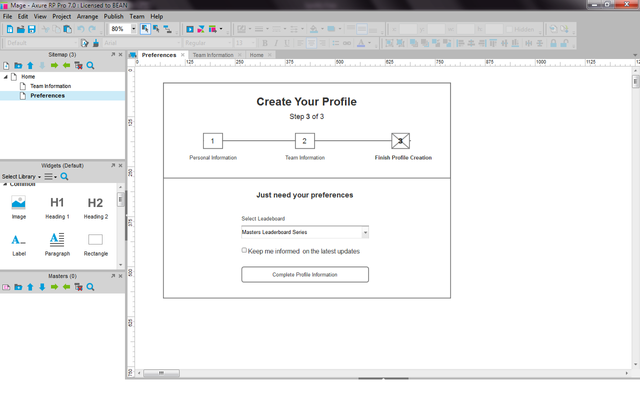The width and height of the screenshot is (640, 400).
Task: Save the project with the floppy icon
Action: 31,29
